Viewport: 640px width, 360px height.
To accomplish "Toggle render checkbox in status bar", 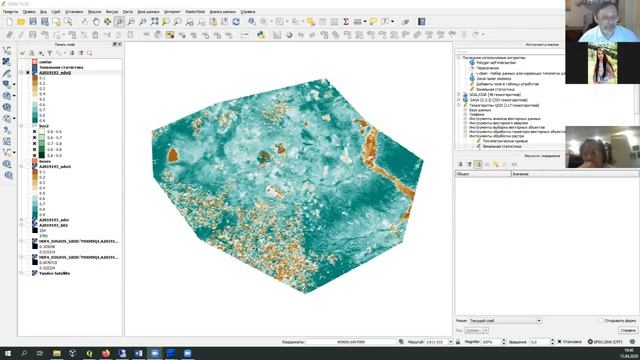I will tap(560, 342).
